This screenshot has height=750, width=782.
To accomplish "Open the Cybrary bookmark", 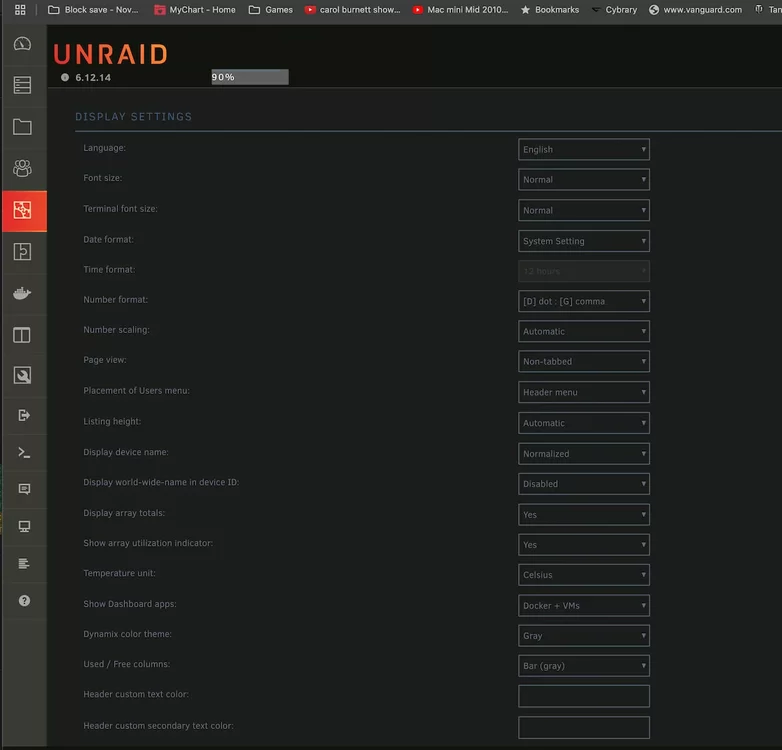I will [x=614, y=9].
